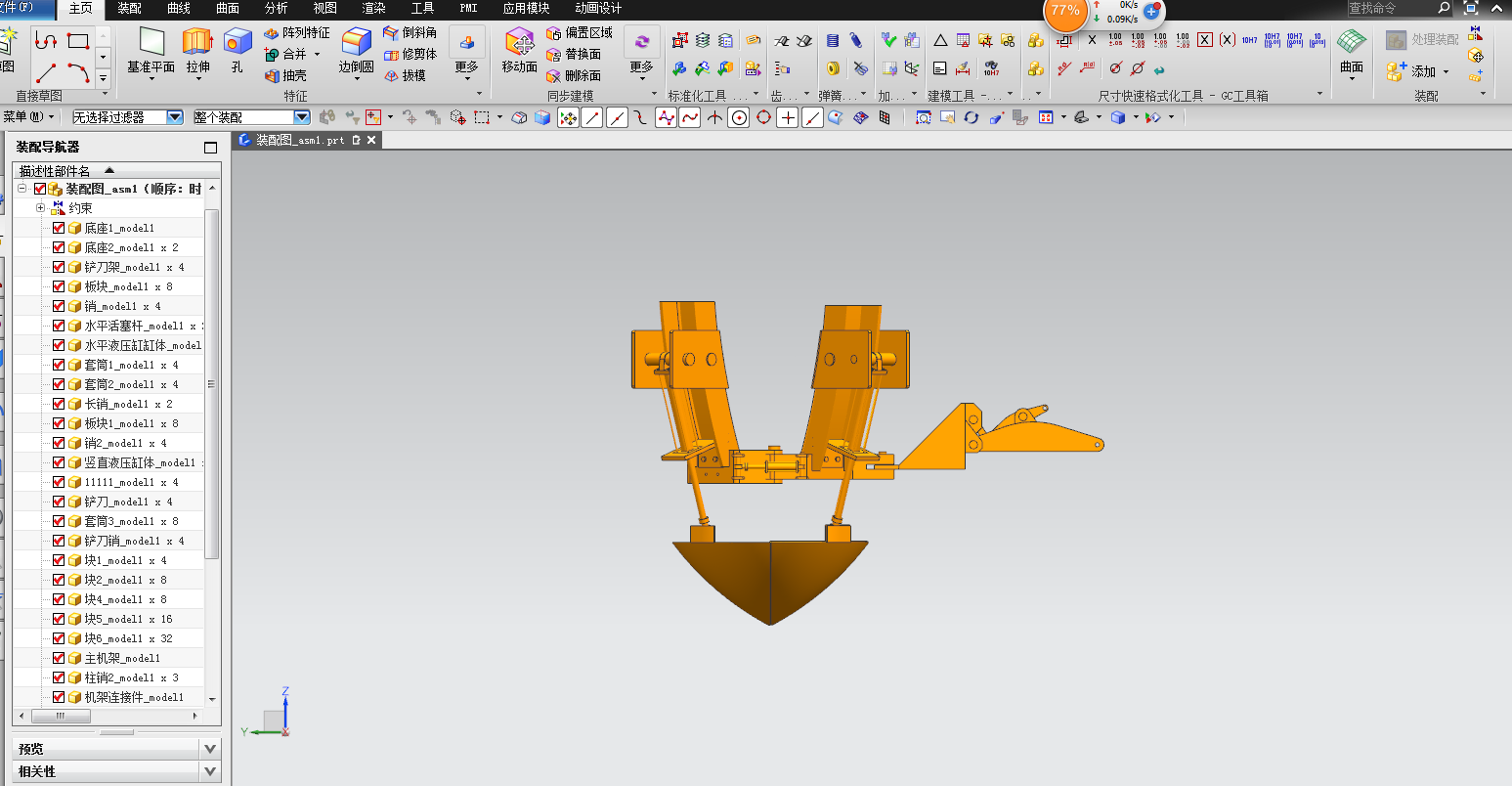Image resolution: width=1512 pixels, height=786 pixels.
Task: Toggle visibility checkbox of 铲刀_model1
Action: [59, 502]
